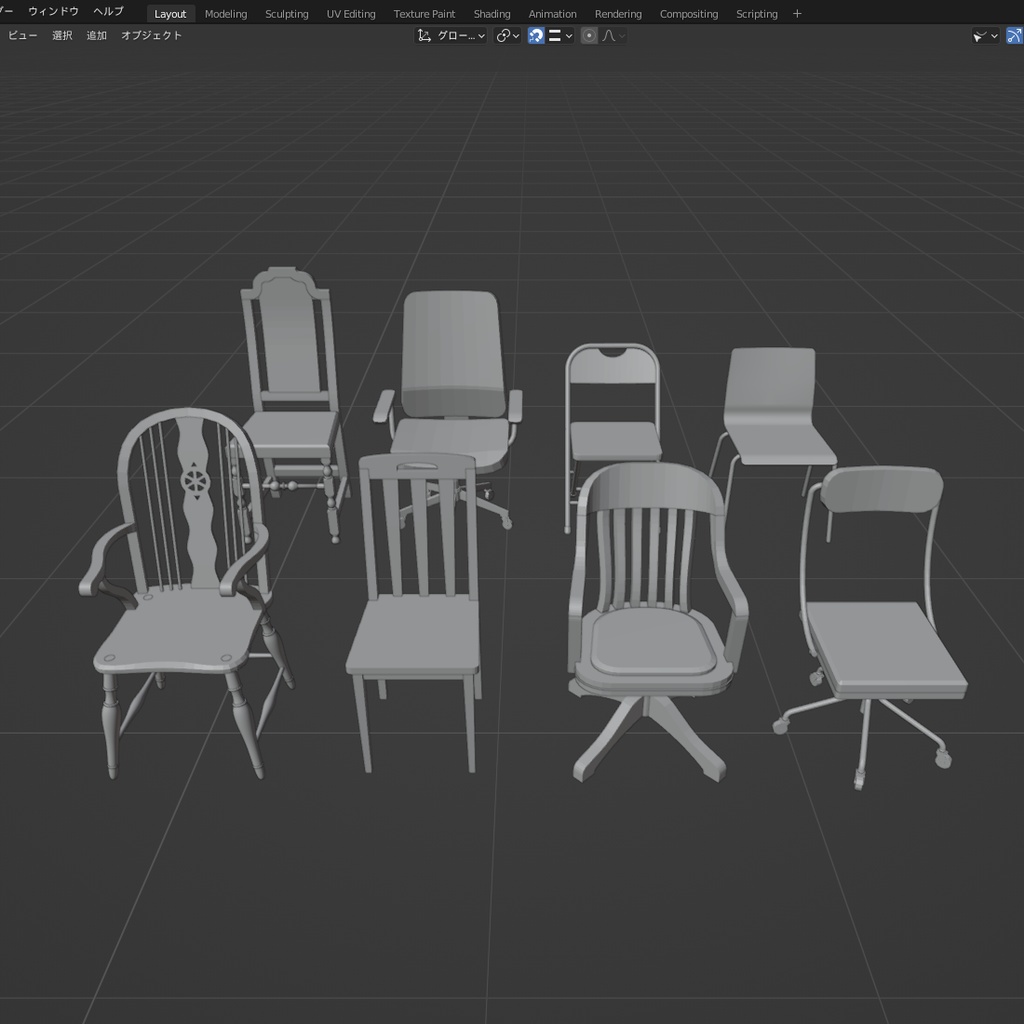
Task: Open proportional editing falloff curve dropdown
Action: click(x=613, y=35)
